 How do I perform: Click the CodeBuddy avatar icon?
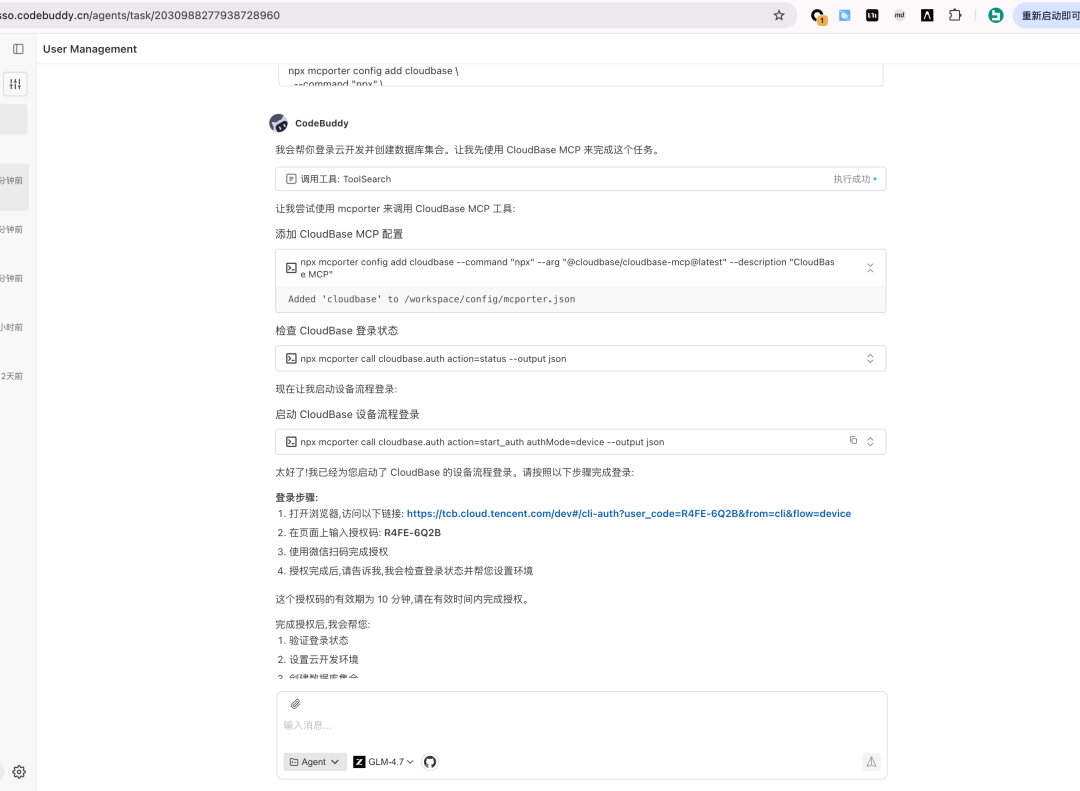(278, 123)
